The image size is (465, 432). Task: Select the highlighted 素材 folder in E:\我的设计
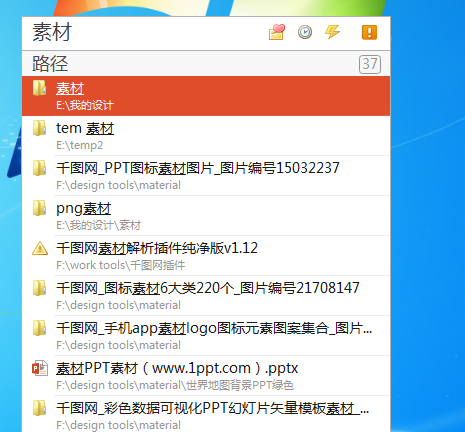pyautogui.click(x=206, y=96)
